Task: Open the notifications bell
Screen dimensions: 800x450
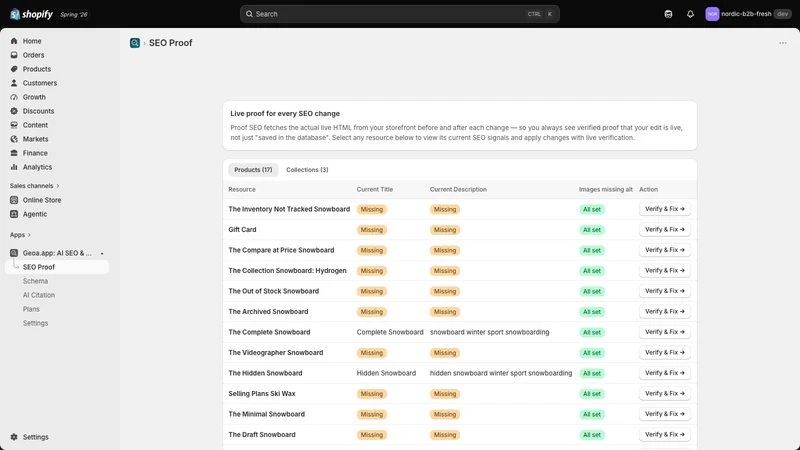Action: click(690, 14)
